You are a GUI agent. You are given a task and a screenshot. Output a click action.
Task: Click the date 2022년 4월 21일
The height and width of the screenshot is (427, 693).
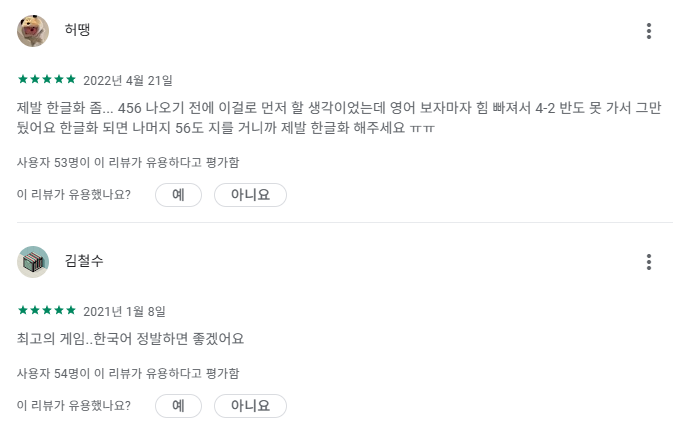pos(128,80)
